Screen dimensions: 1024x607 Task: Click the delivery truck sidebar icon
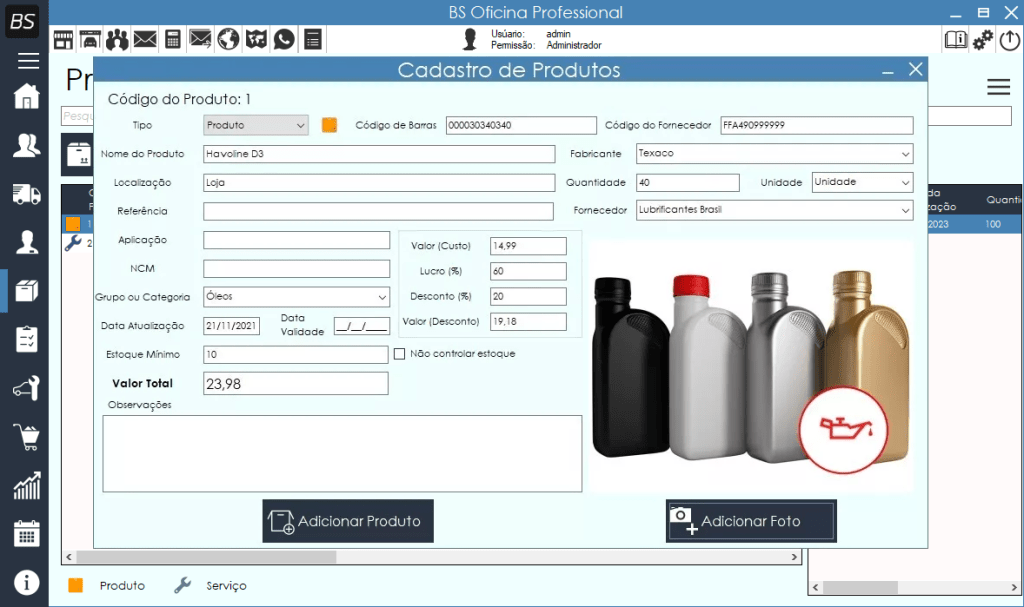point(26,194)
